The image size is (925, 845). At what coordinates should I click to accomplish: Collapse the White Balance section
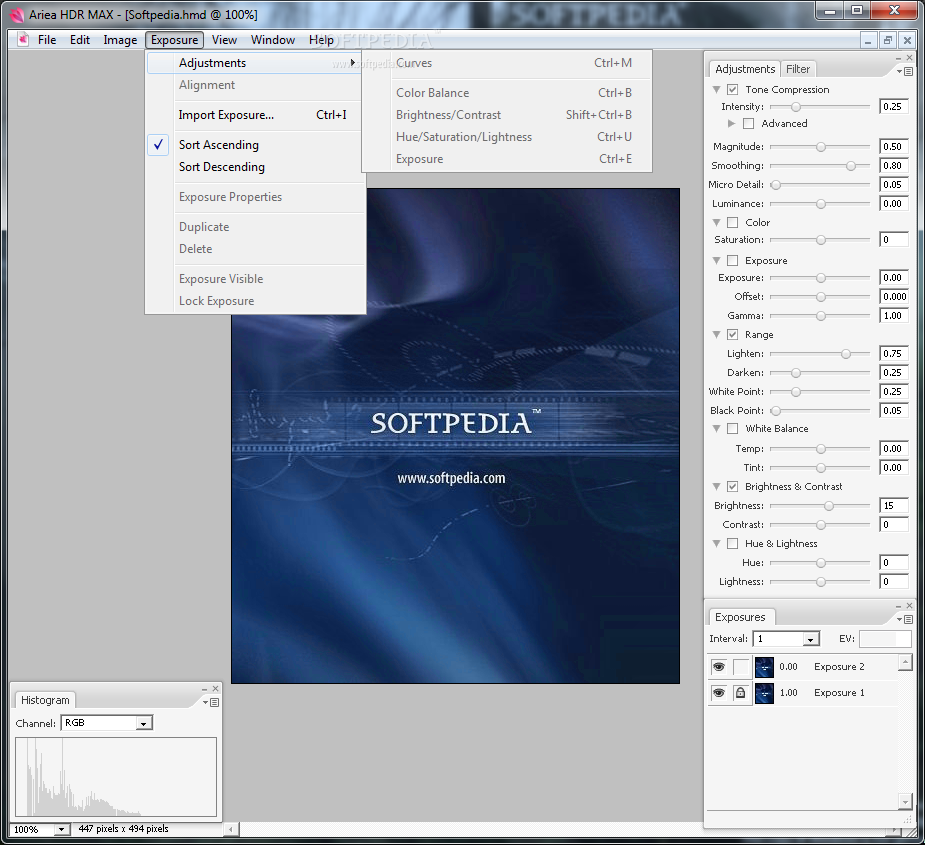(716, 428)
